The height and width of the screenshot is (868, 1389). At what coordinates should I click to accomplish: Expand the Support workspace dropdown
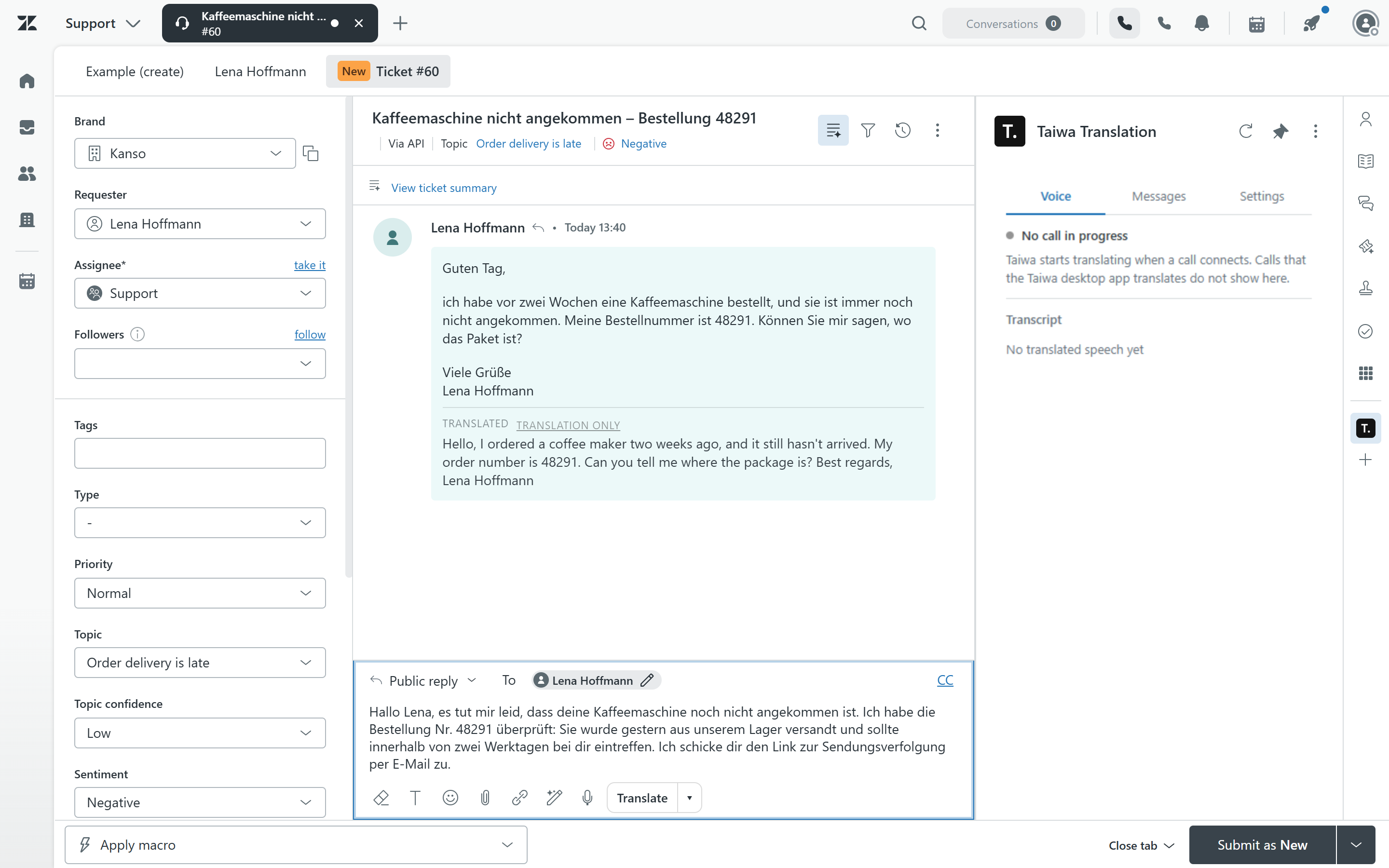click(103, 24)
